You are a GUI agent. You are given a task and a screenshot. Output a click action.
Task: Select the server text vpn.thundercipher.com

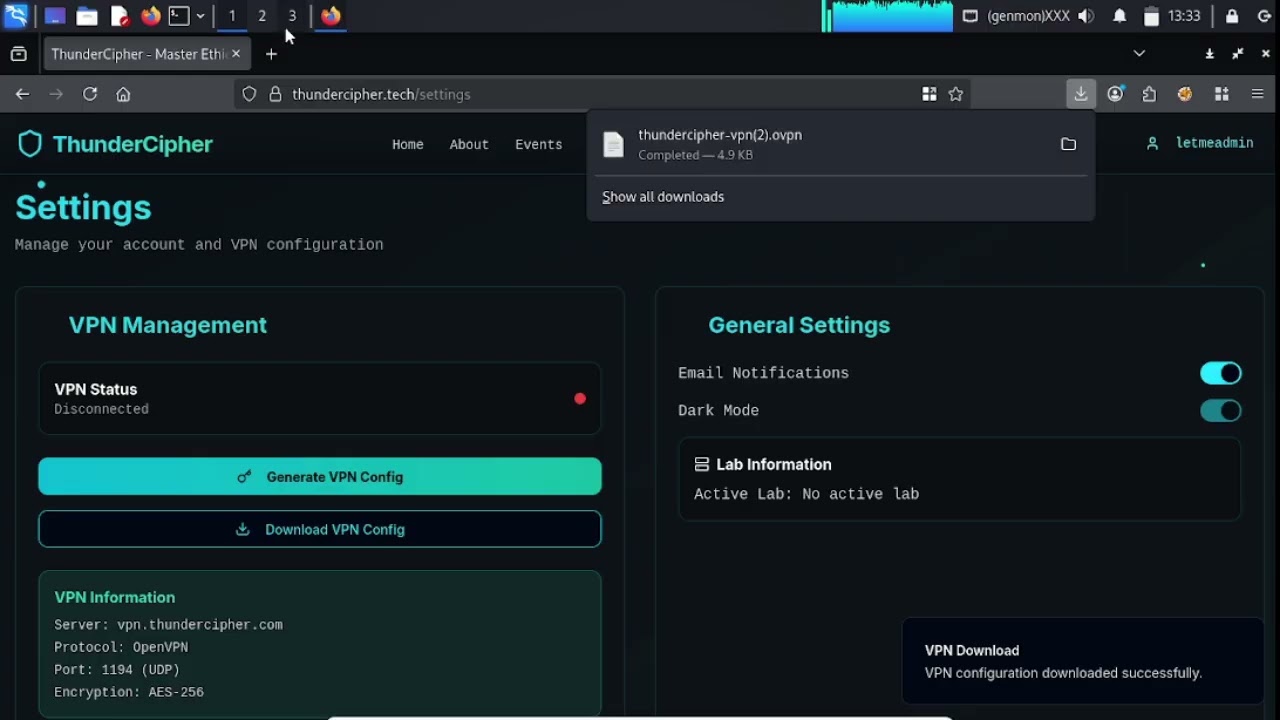click(x=200, y=625)
